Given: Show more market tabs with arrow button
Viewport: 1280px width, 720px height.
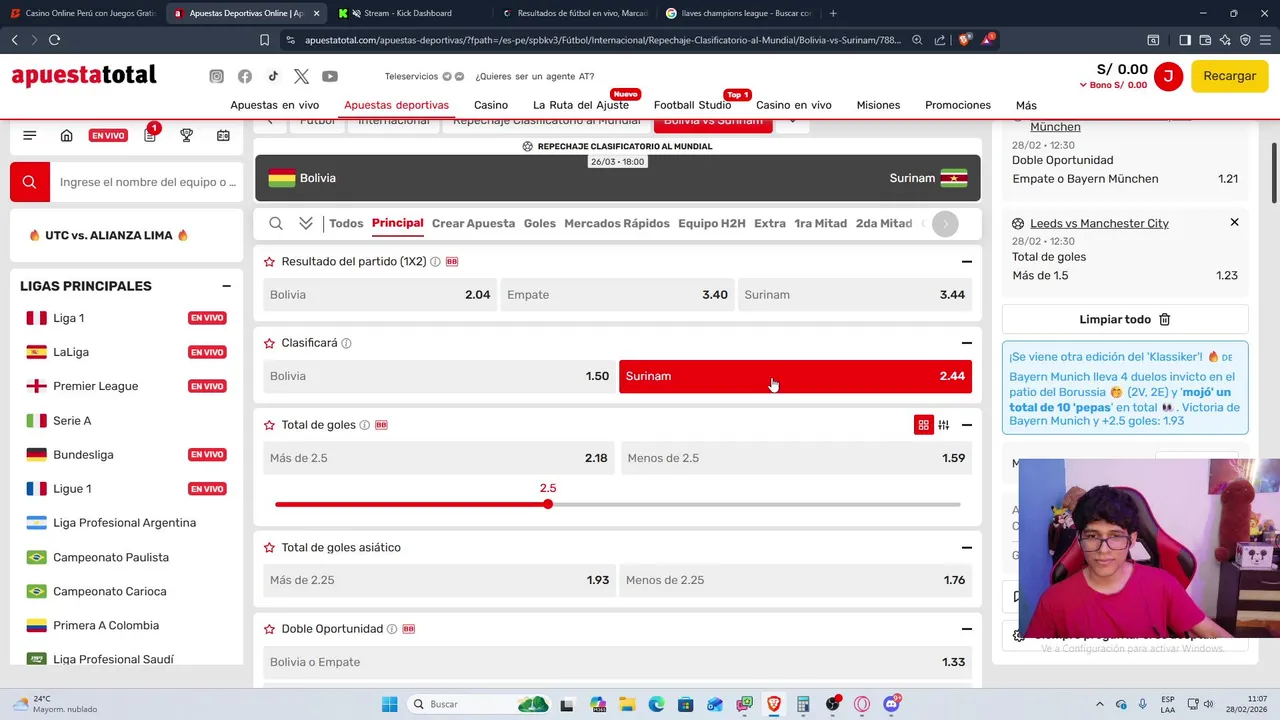Looking at the screenshot, I should (945, 223).
